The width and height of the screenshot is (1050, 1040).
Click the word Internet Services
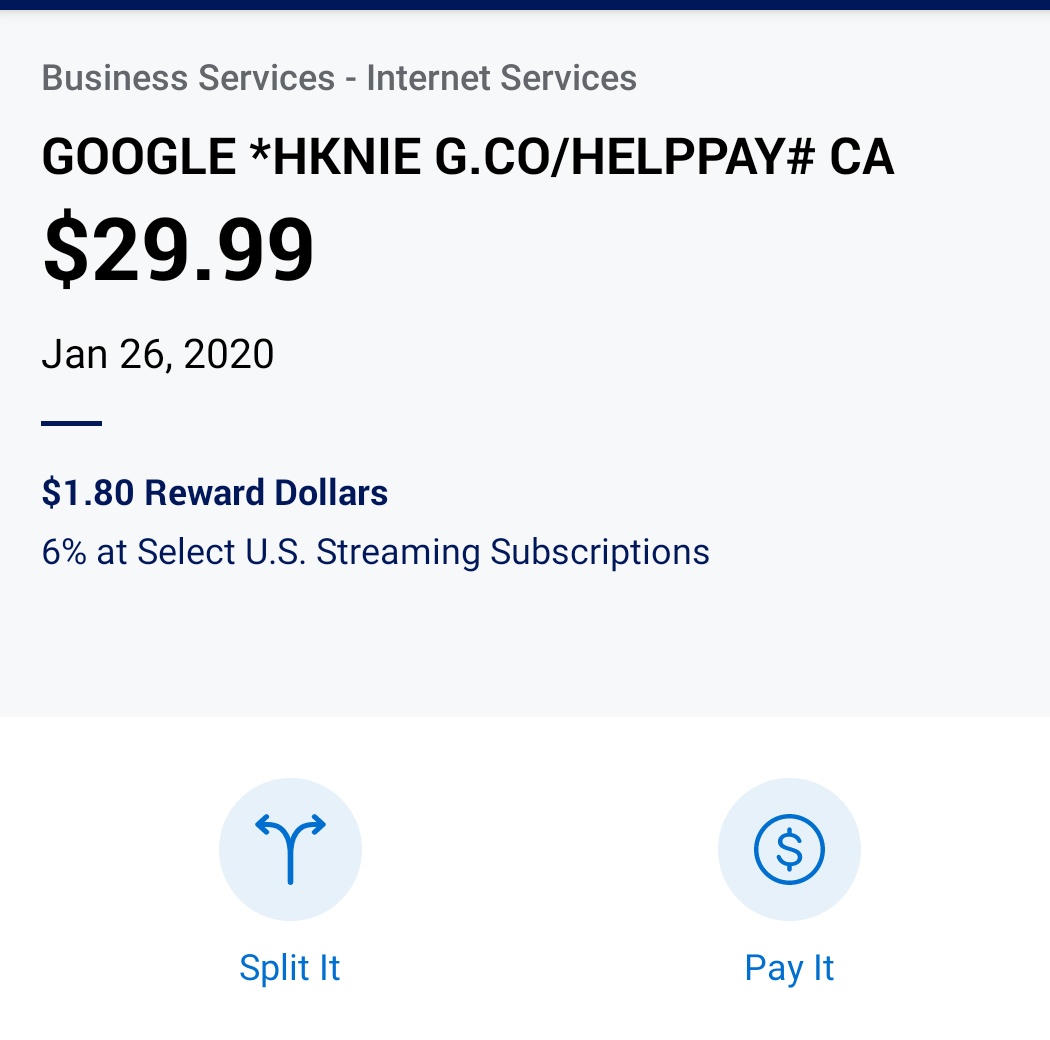point(502,78)
